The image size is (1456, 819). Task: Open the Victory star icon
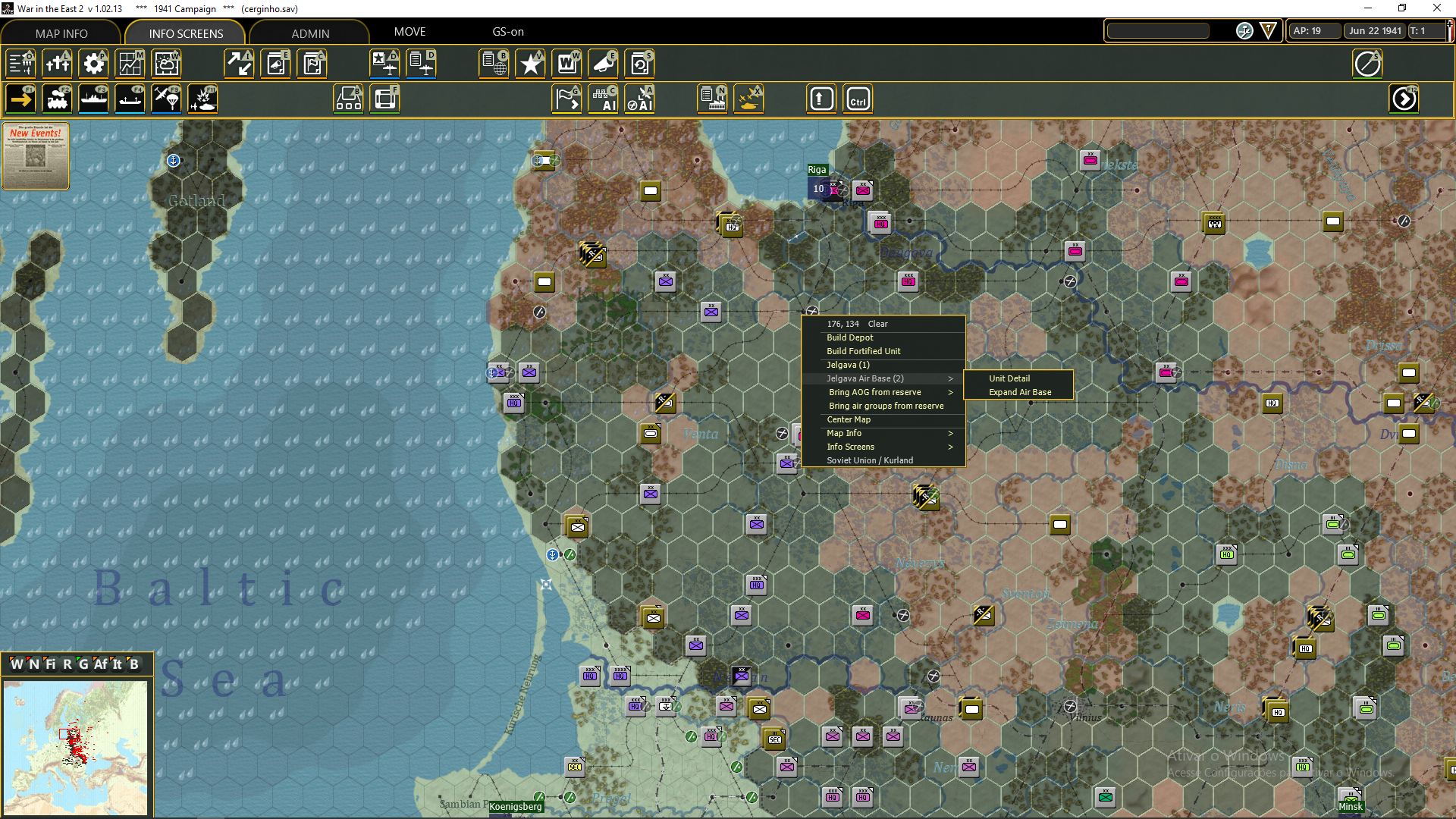click(x=531, y=64)
